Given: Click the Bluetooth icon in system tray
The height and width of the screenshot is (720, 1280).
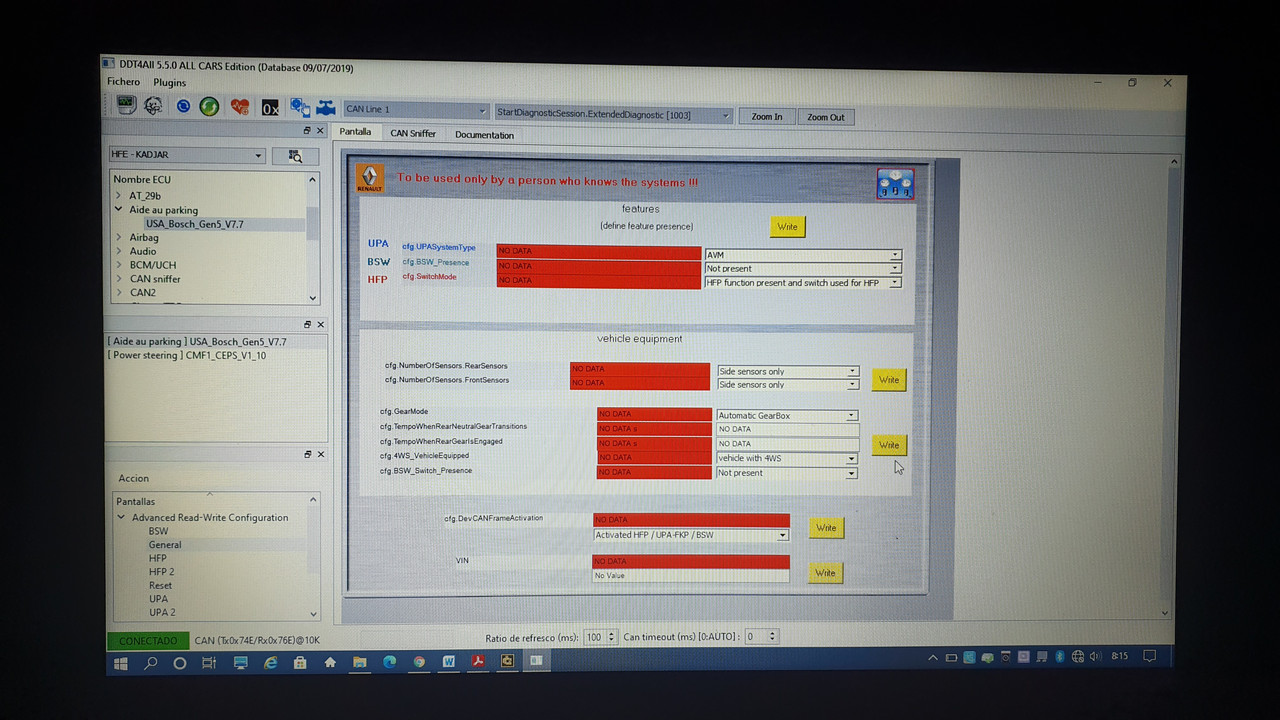Looking at the screenshot, I should pos(1060,657).
